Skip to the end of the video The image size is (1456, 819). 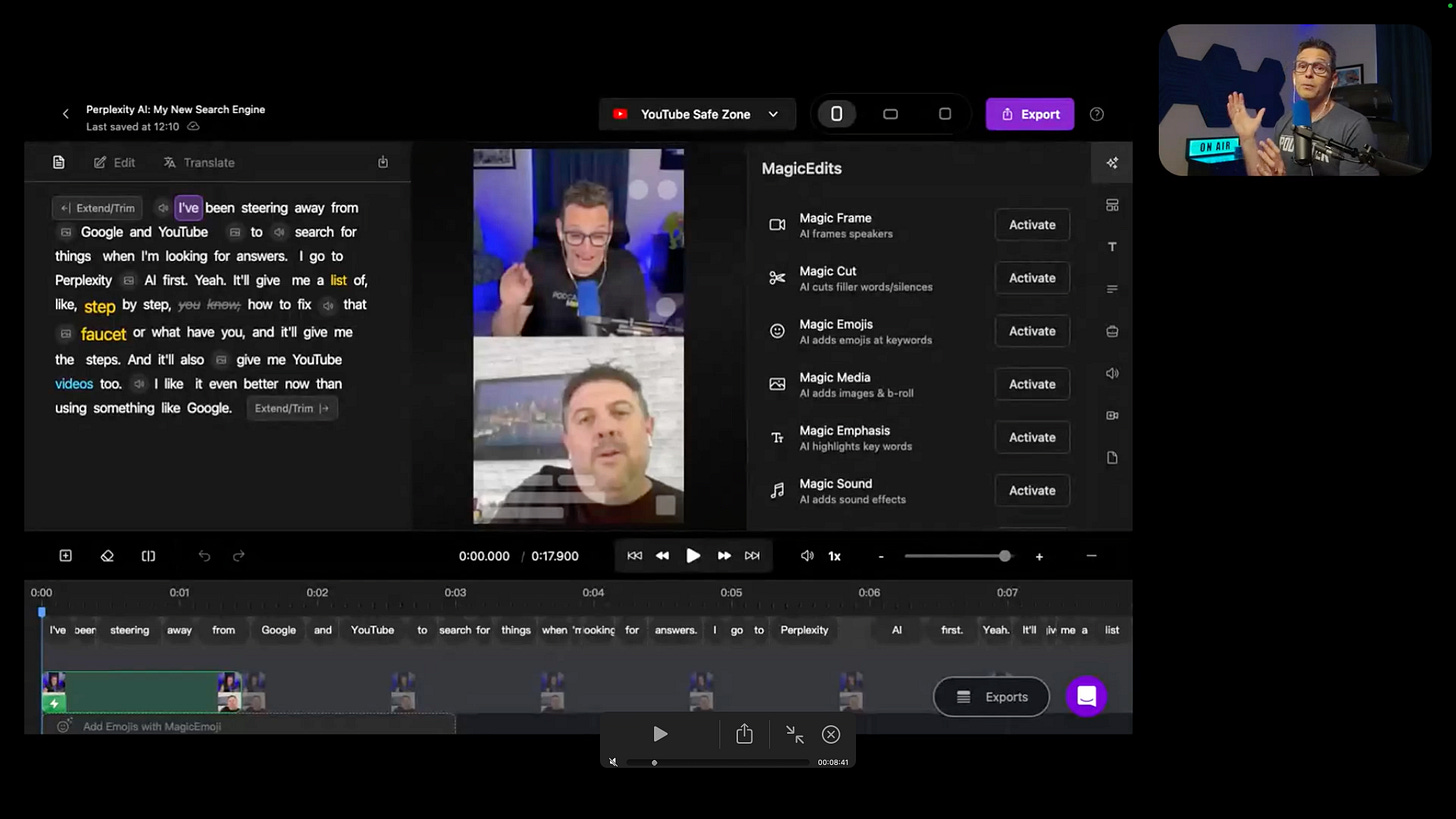click(752, 556)
